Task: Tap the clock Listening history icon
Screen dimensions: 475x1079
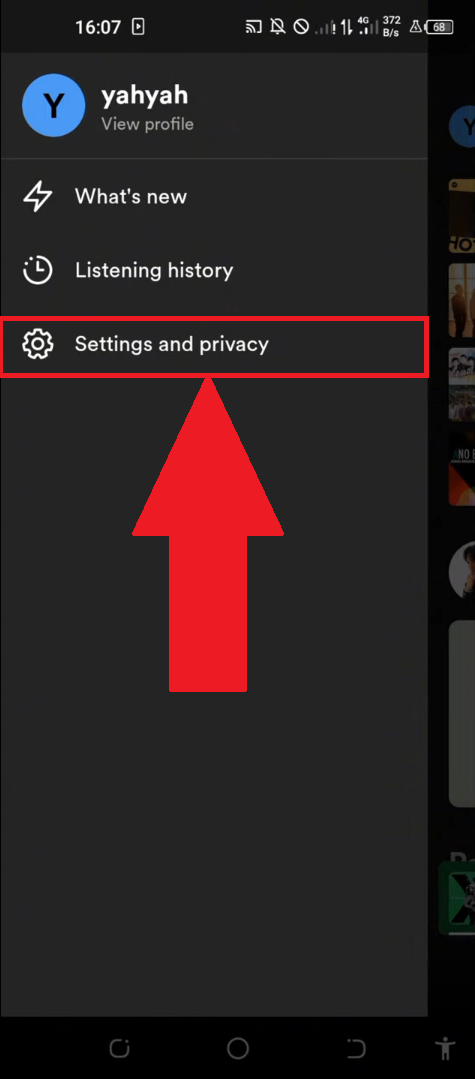Action: pyautogui.click(x=37, y=270)
